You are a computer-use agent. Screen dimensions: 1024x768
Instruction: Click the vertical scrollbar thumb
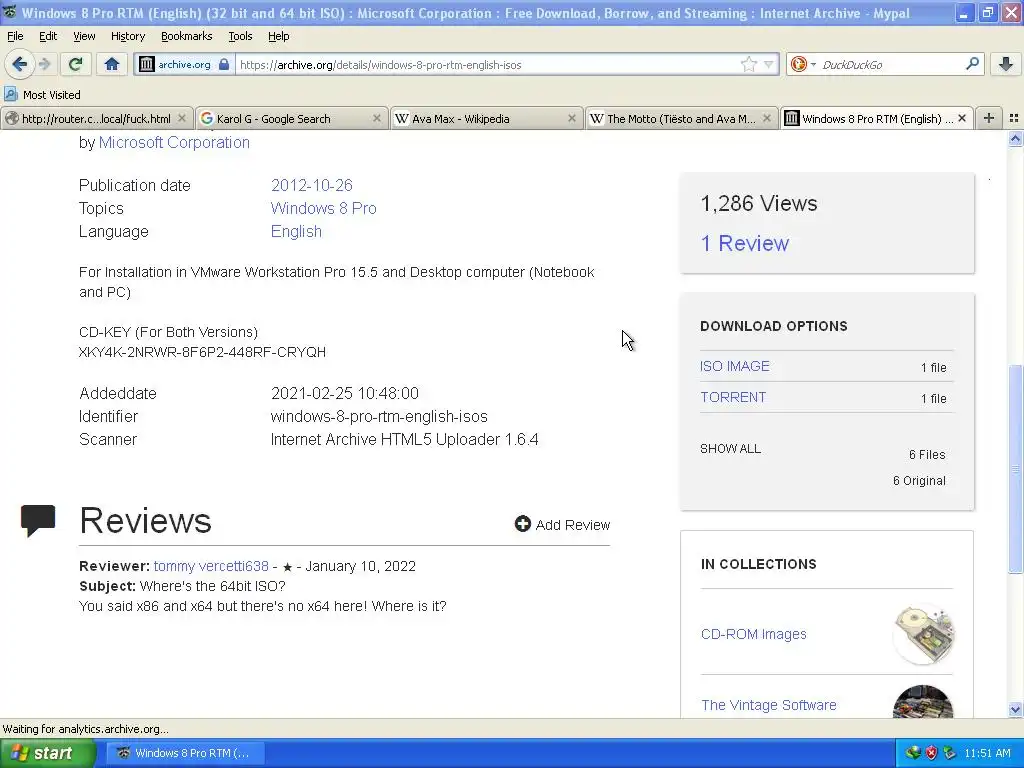point(1015,469)
